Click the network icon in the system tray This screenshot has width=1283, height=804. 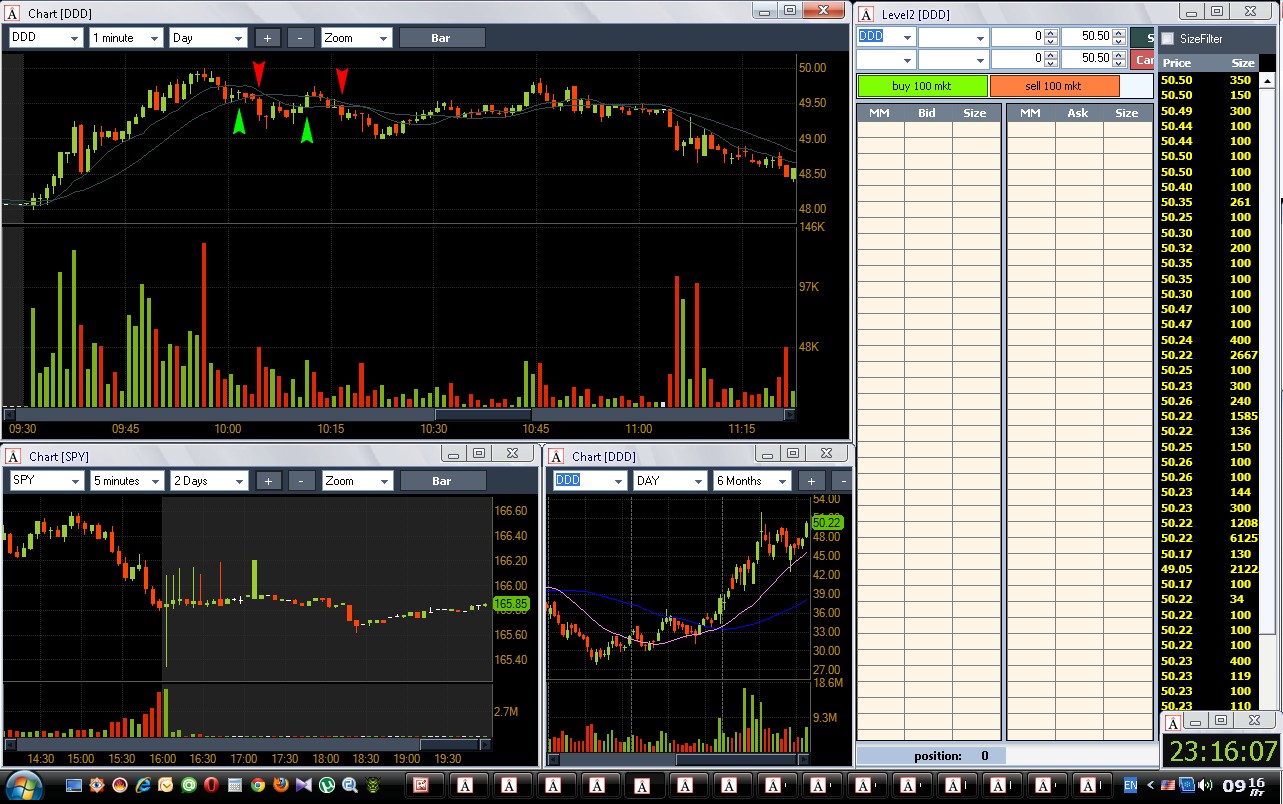point(1187,785)
